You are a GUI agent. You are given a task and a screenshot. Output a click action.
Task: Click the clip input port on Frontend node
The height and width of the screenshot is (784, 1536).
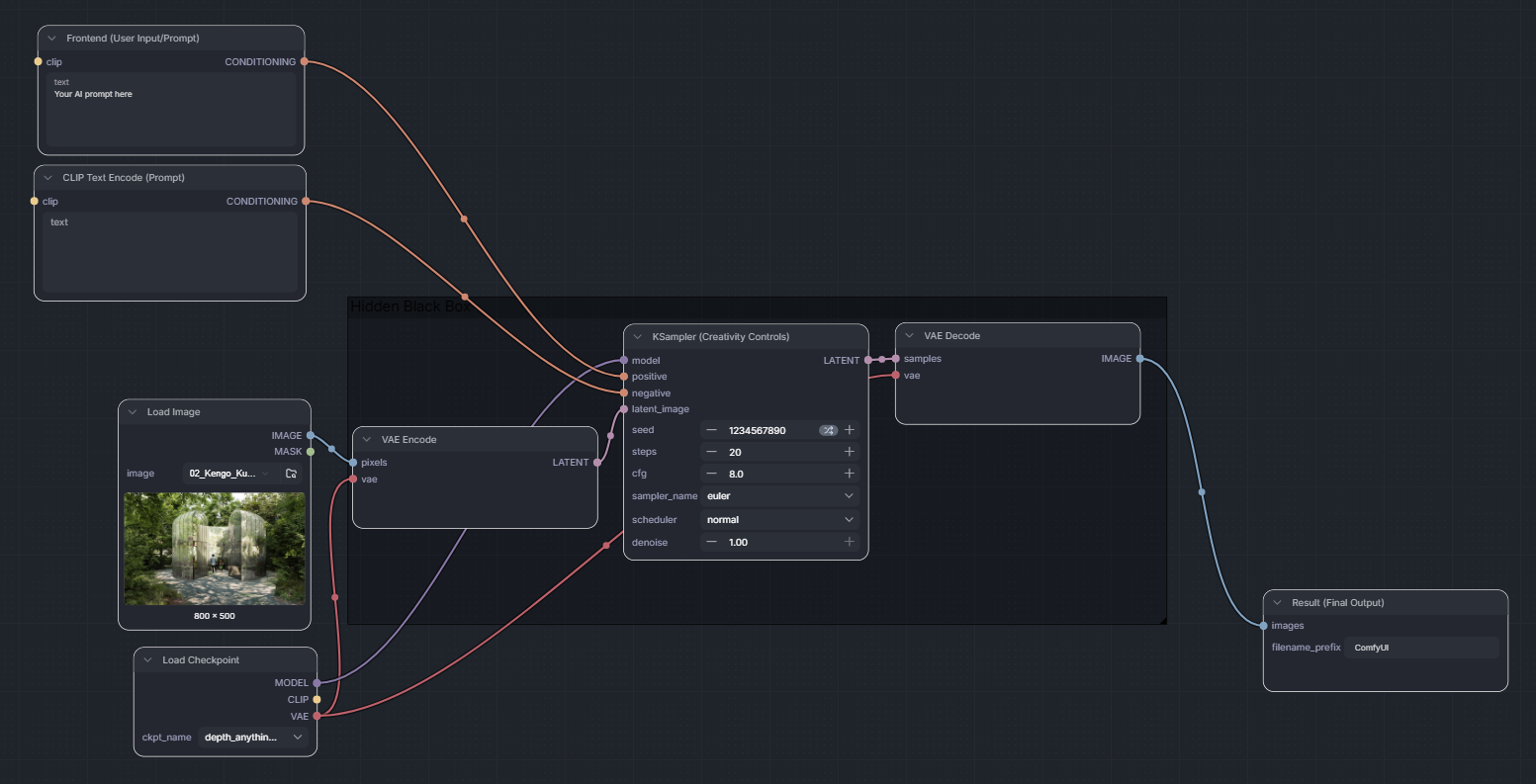[x=39, y=62]
